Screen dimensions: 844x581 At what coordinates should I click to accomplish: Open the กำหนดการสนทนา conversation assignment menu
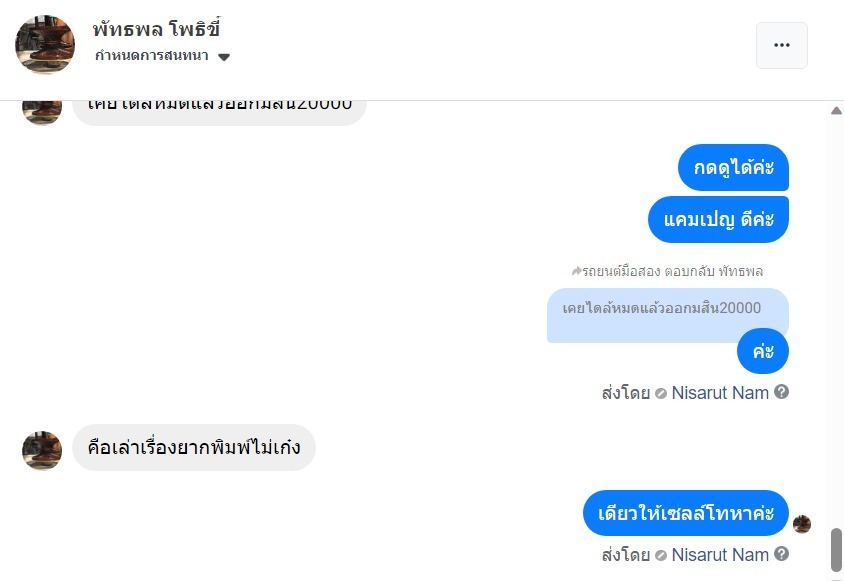(x=152, y=56)
